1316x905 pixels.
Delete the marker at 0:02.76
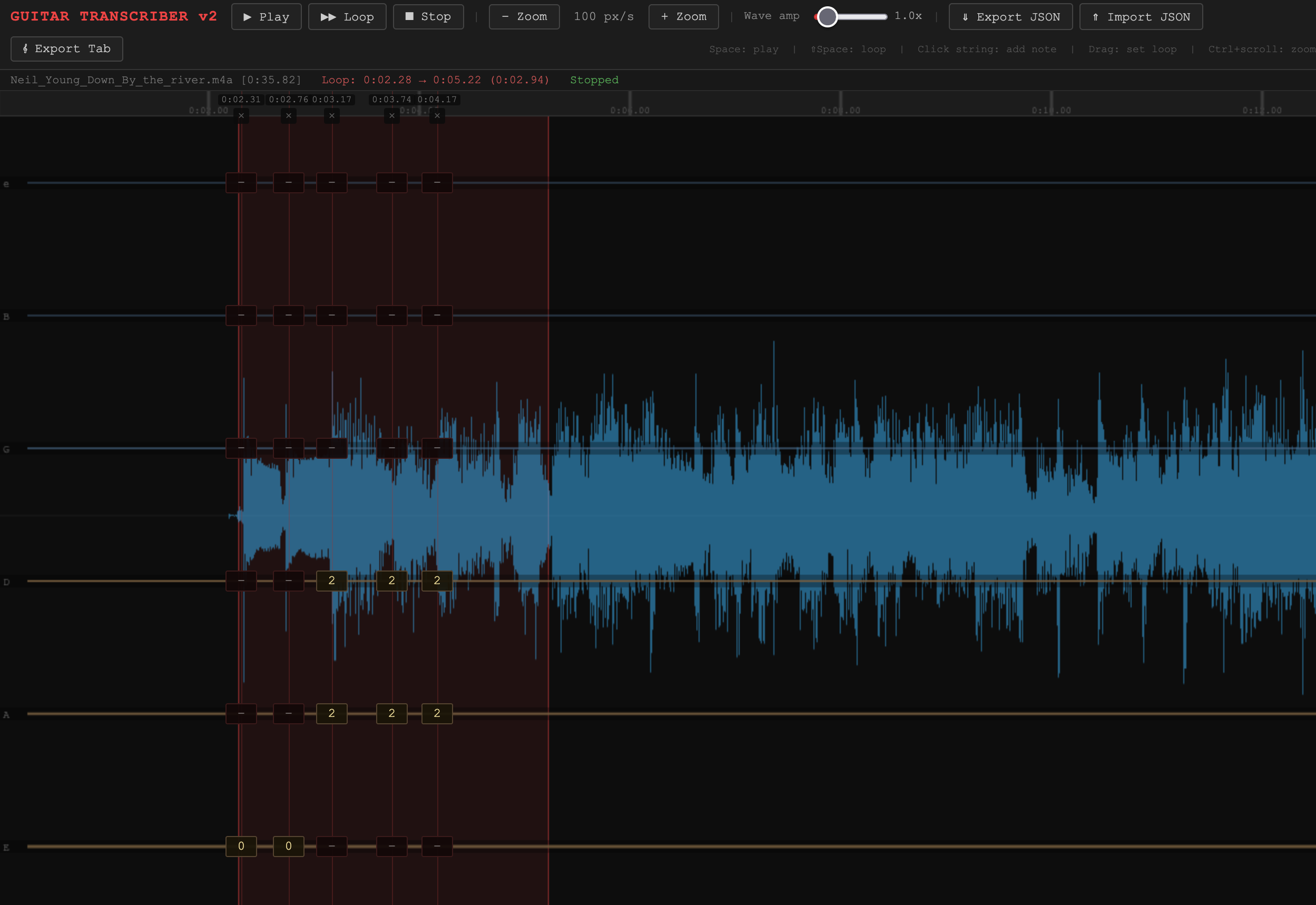pos(289,116)
